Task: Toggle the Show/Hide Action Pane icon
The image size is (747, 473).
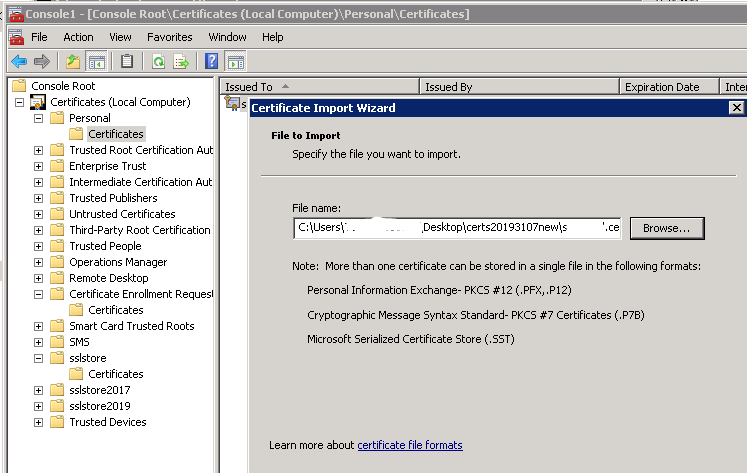Action: 235,62
